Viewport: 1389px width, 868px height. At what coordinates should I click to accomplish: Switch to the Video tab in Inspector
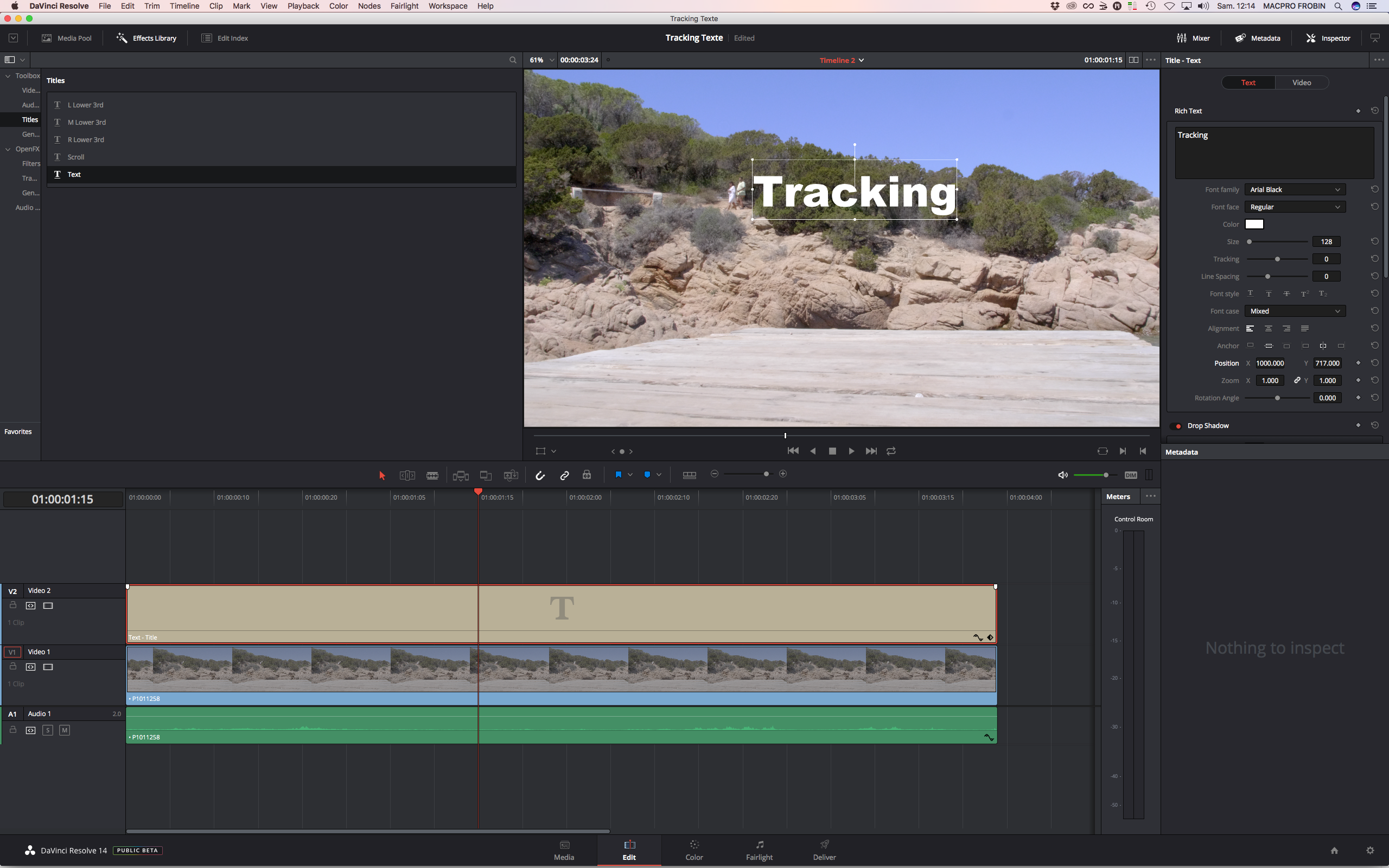[1301, 82]
